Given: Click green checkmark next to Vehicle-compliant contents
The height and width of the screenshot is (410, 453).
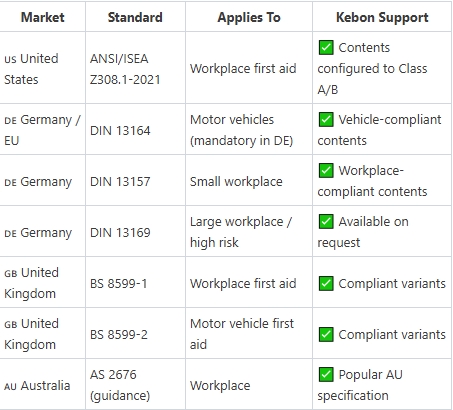Looking at the screenshot, I should click(x=326, y=119).
